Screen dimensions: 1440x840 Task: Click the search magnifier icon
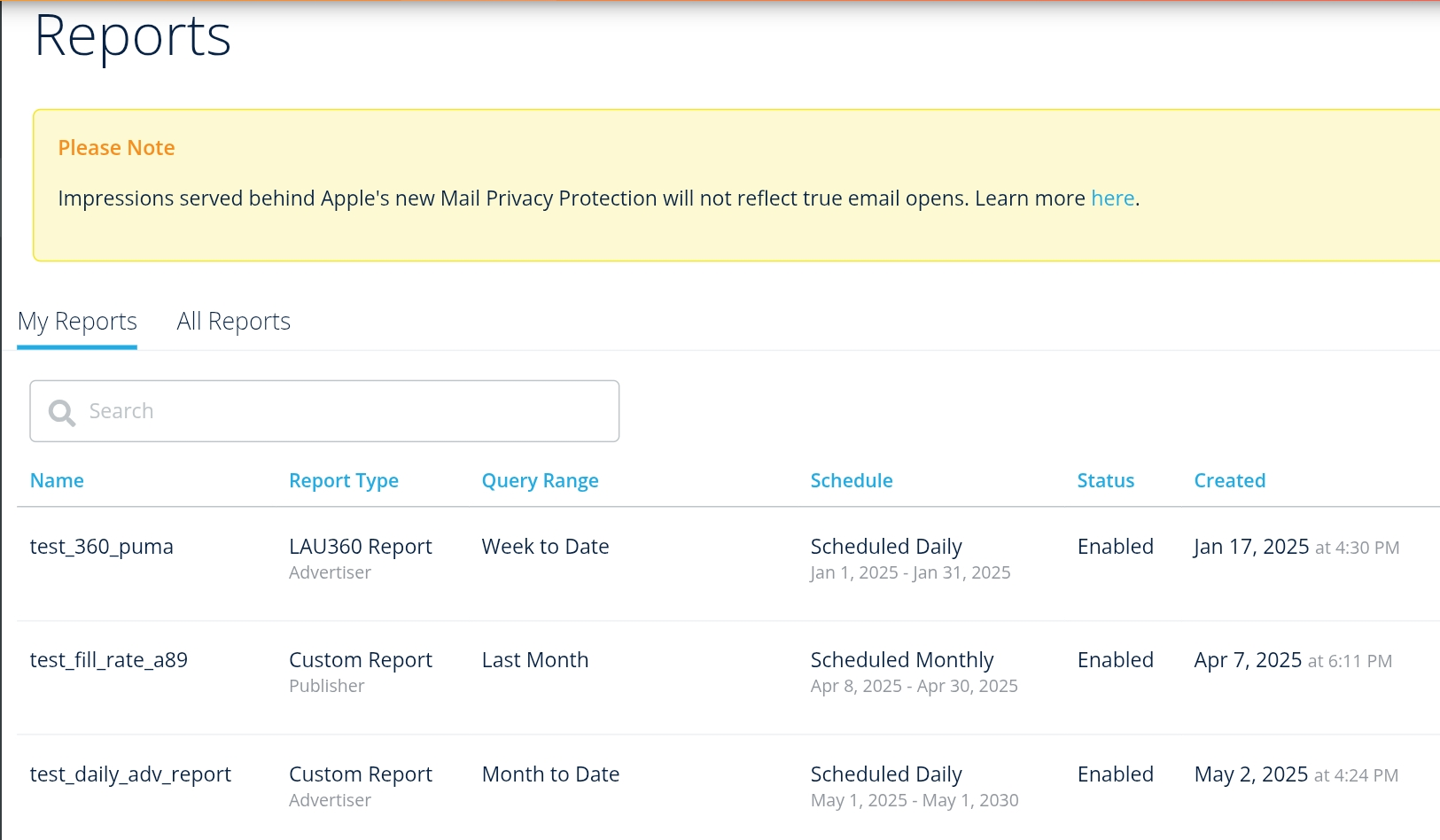point(61,412)
